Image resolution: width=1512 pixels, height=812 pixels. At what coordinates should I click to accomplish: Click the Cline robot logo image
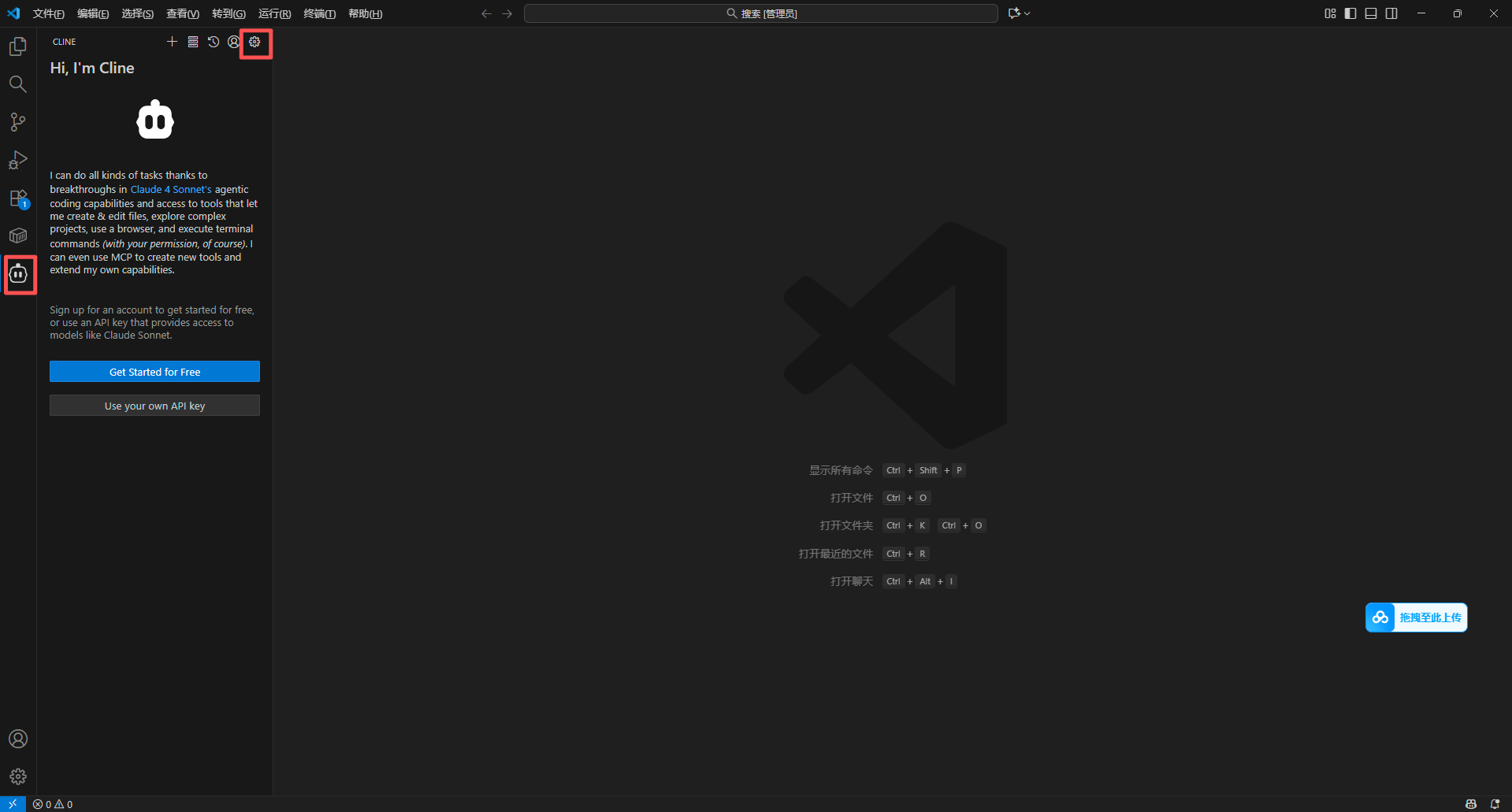pos(155,120)
